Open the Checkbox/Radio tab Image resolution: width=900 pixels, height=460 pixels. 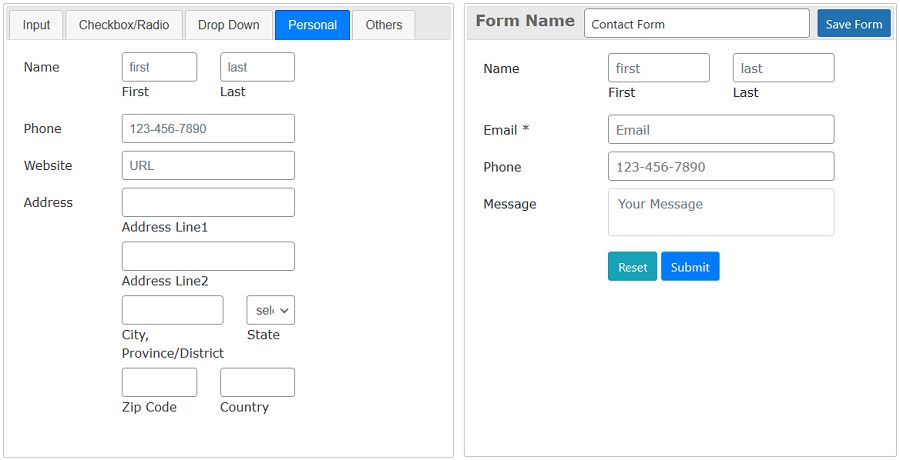pyautogui.click(x=124, y=25)
